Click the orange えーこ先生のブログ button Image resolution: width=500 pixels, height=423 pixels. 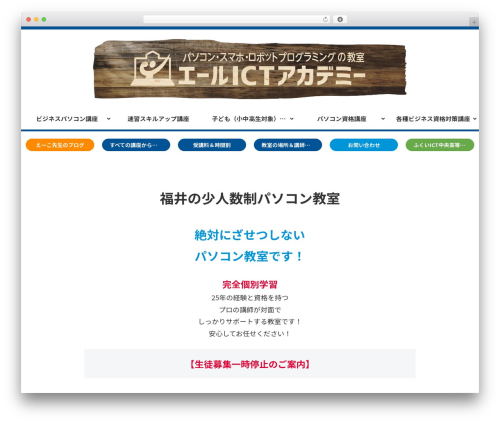pos(60,145)
